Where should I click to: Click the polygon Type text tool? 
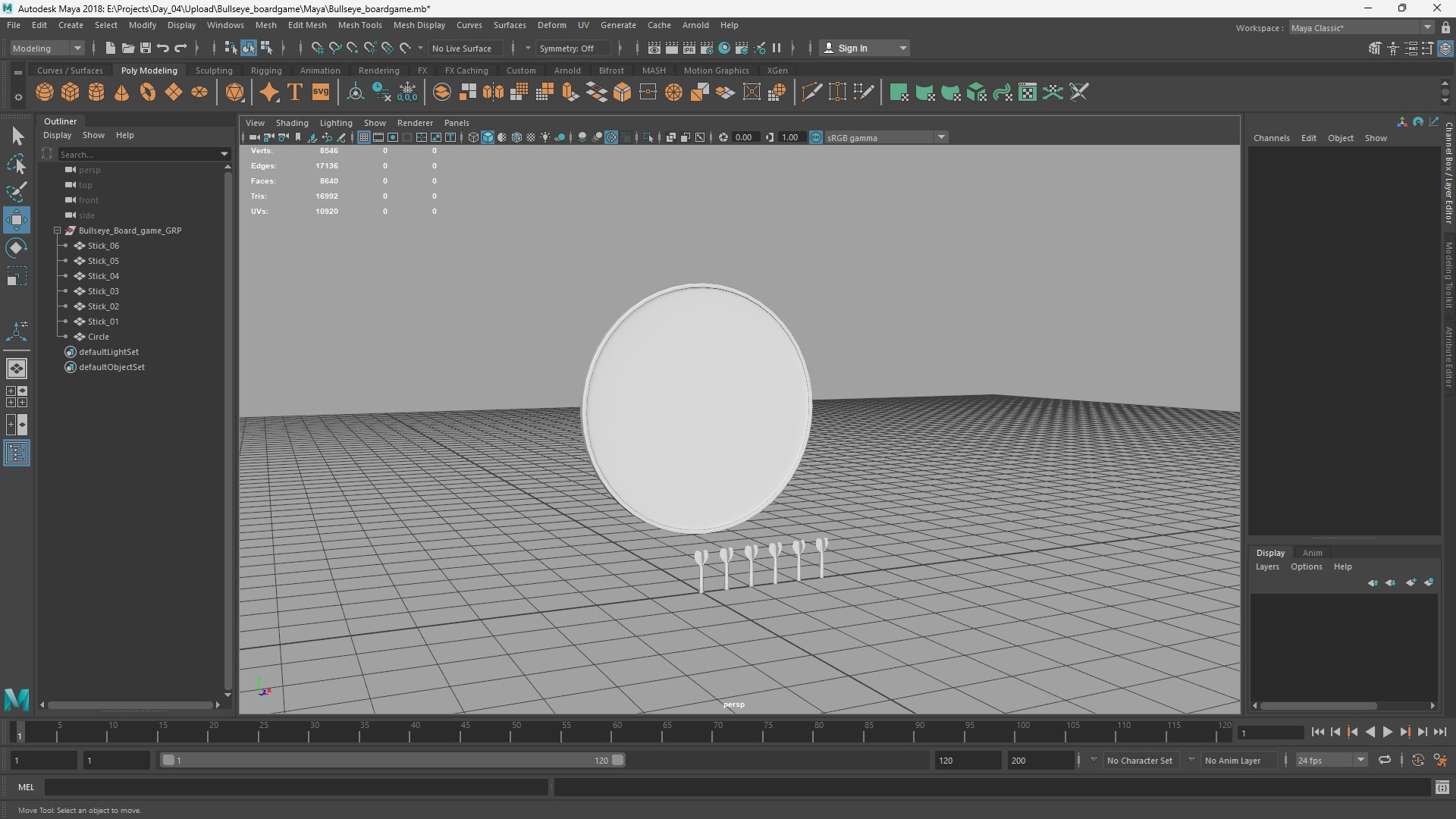pos(295,93)
